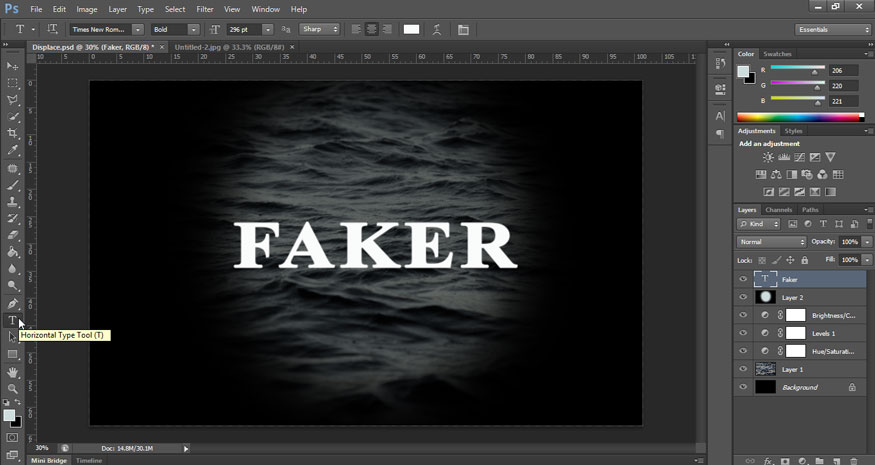Select the Rectangular Marquee tool

coord(12,83)
